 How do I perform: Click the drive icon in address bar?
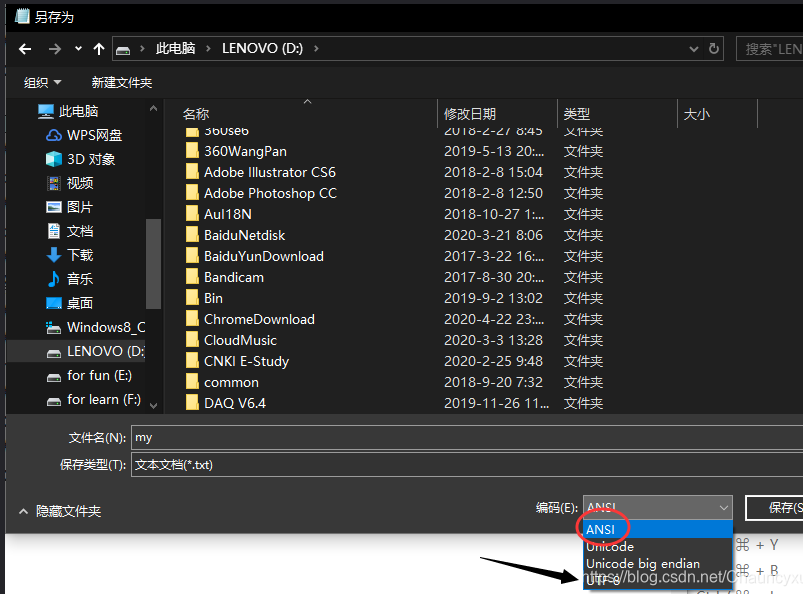tap(123, 50)
